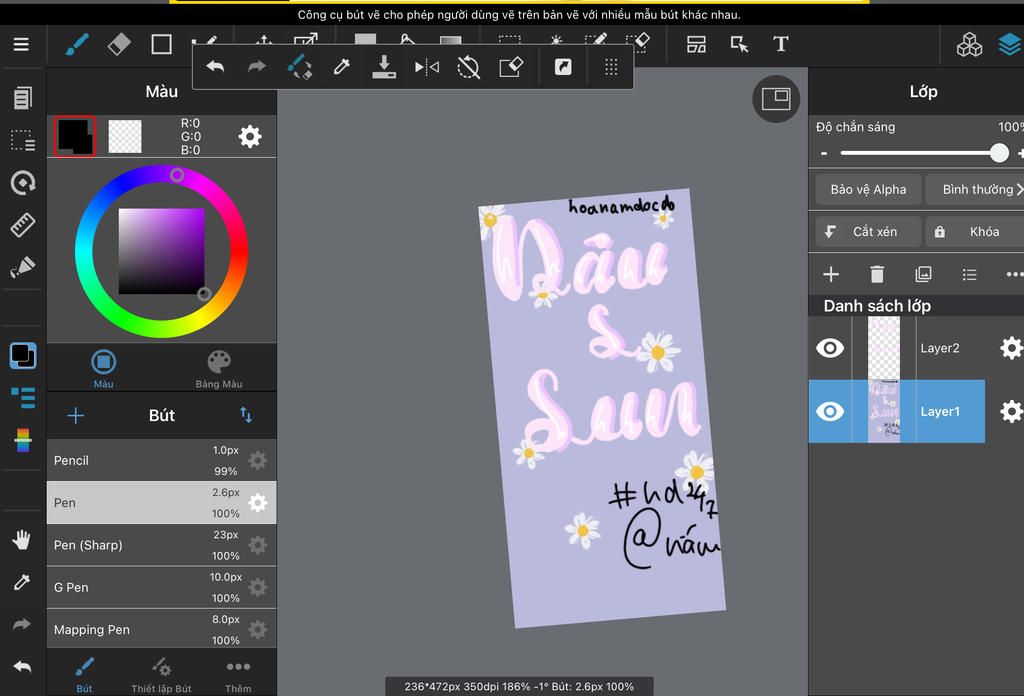
Task: Open Layer1 settings gear
Action: [1011, 411]
